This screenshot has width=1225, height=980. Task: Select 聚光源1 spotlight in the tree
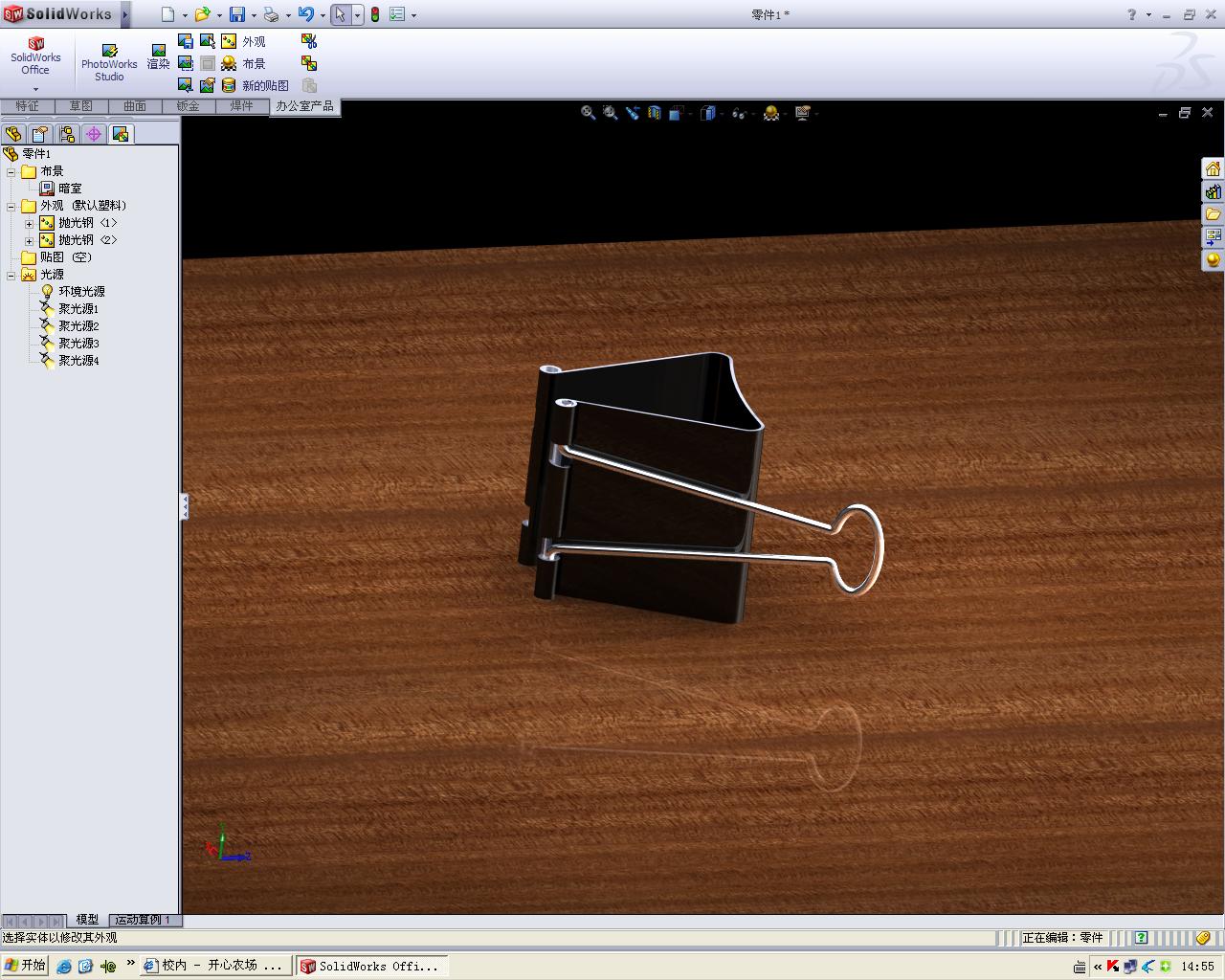(78, 309)
